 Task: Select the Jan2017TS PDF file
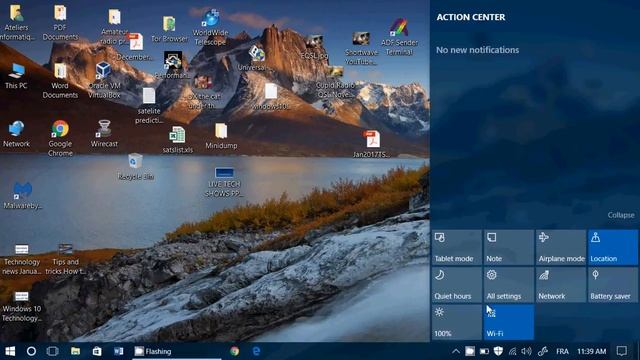click(371, 144)
